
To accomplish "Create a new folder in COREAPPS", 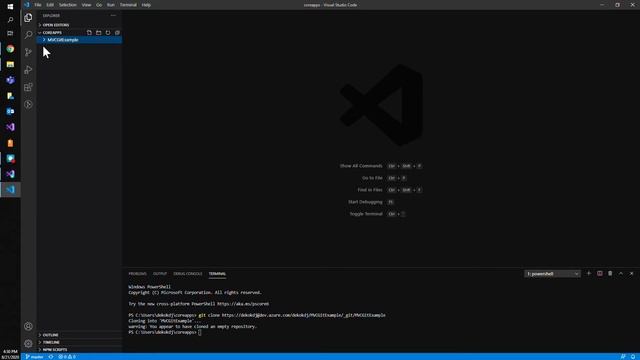I will [x=98, y=32].
